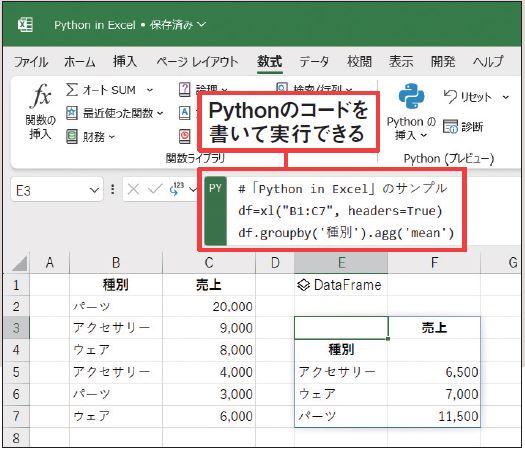This screenshot has height=451, width=525.
Task: Select row 1 header
Action: click(x=16, y=285)
